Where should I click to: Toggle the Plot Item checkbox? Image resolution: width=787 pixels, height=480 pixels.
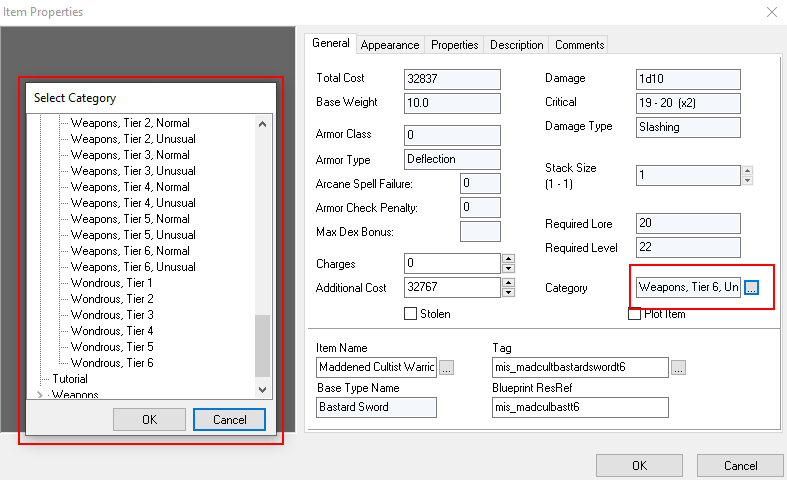[x=634, y=314]
